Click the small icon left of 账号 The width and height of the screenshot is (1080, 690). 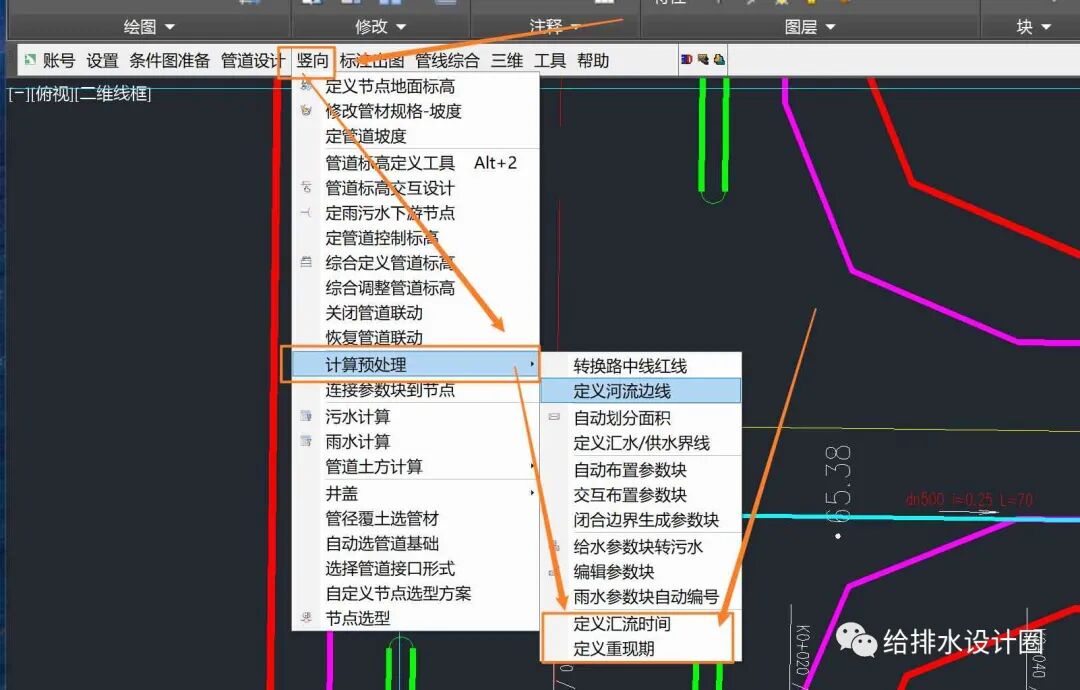click(29, 60)
